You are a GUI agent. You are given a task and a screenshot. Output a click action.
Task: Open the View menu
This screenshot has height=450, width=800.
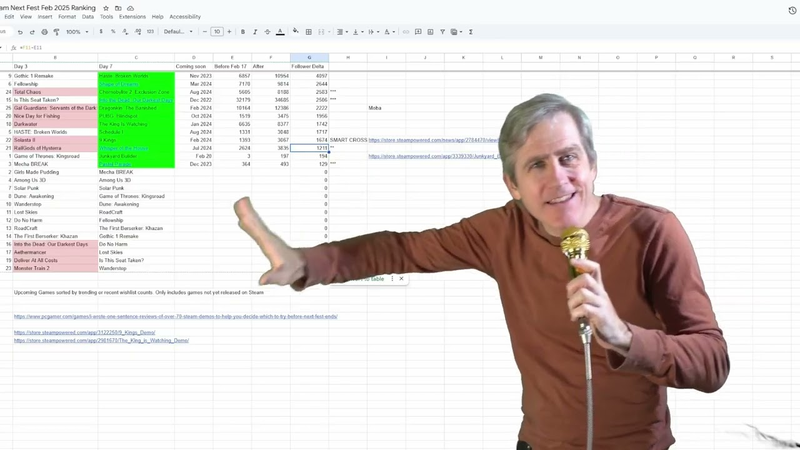click(26, 17)
